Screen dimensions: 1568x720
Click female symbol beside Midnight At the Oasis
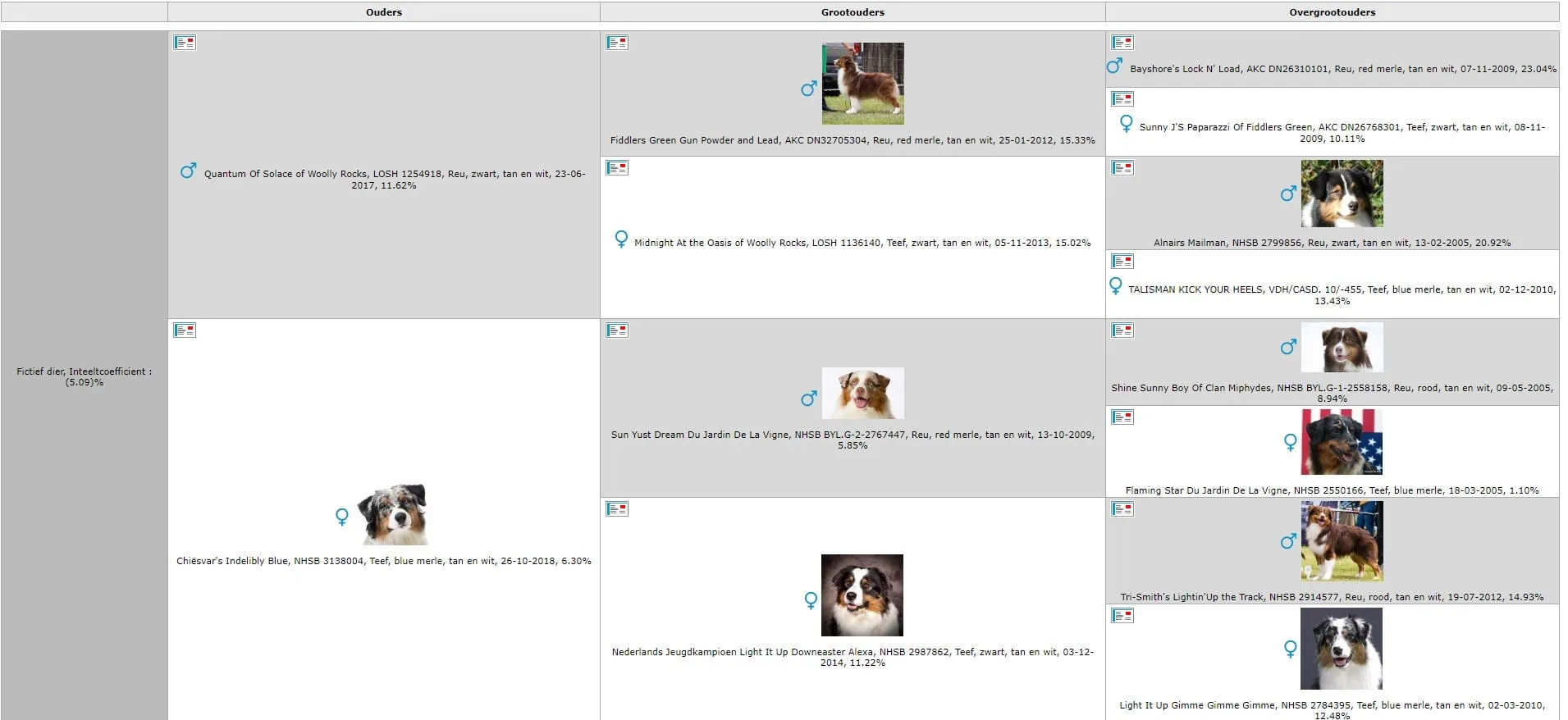pos(621,239)
